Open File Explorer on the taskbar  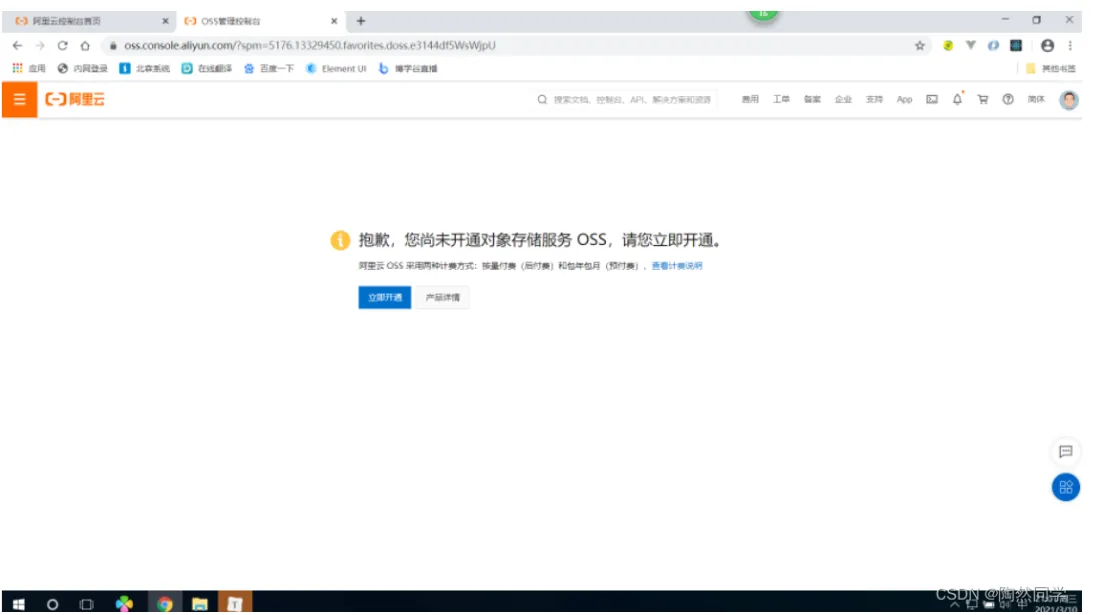[x=200, y=604]
